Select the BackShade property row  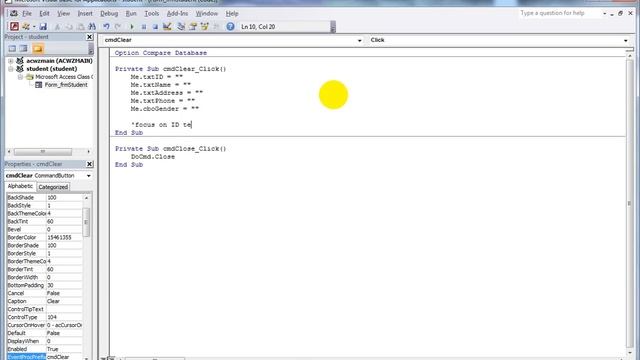(x=44, y=198)
